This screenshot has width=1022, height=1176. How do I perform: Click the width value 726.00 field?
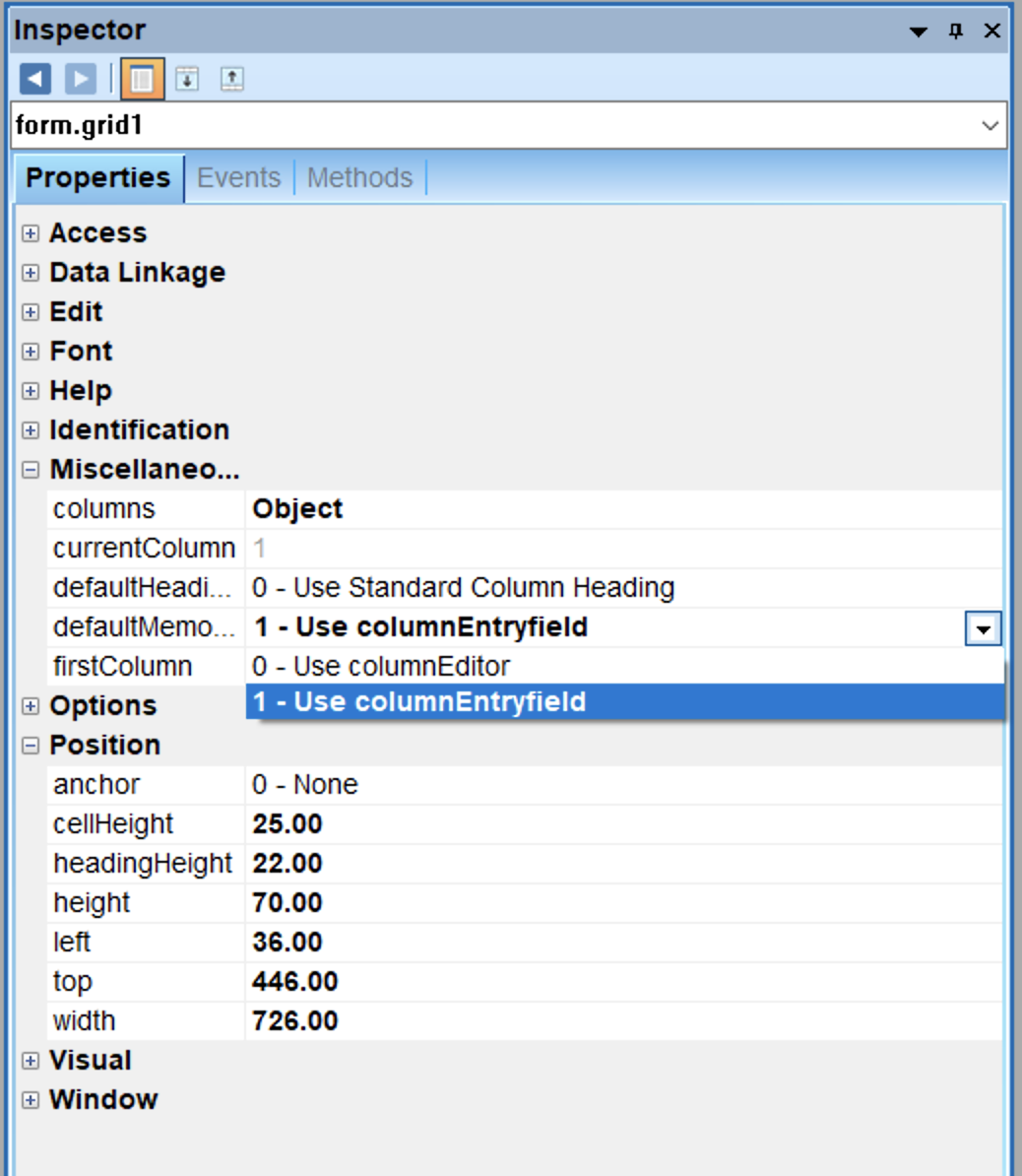622,1021
